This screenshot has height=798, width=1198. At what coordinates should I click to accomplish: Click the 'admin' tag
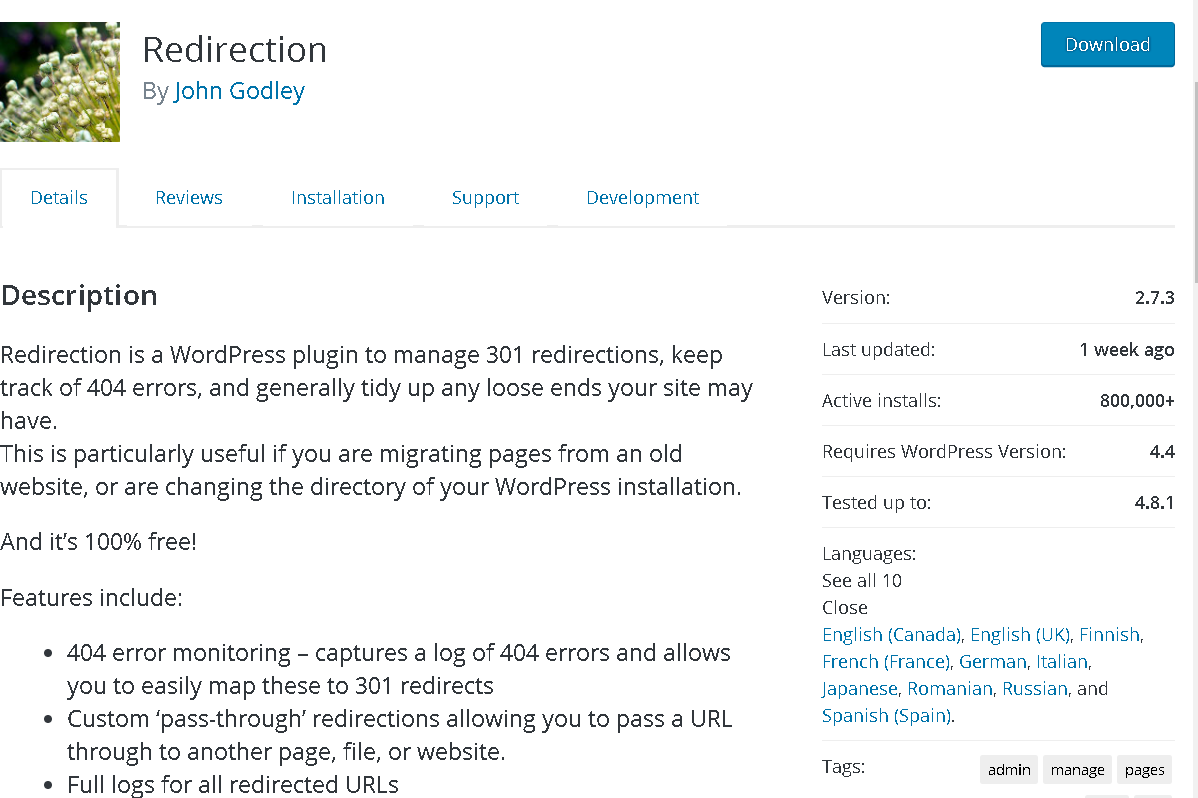click(x=1009, y=770)
